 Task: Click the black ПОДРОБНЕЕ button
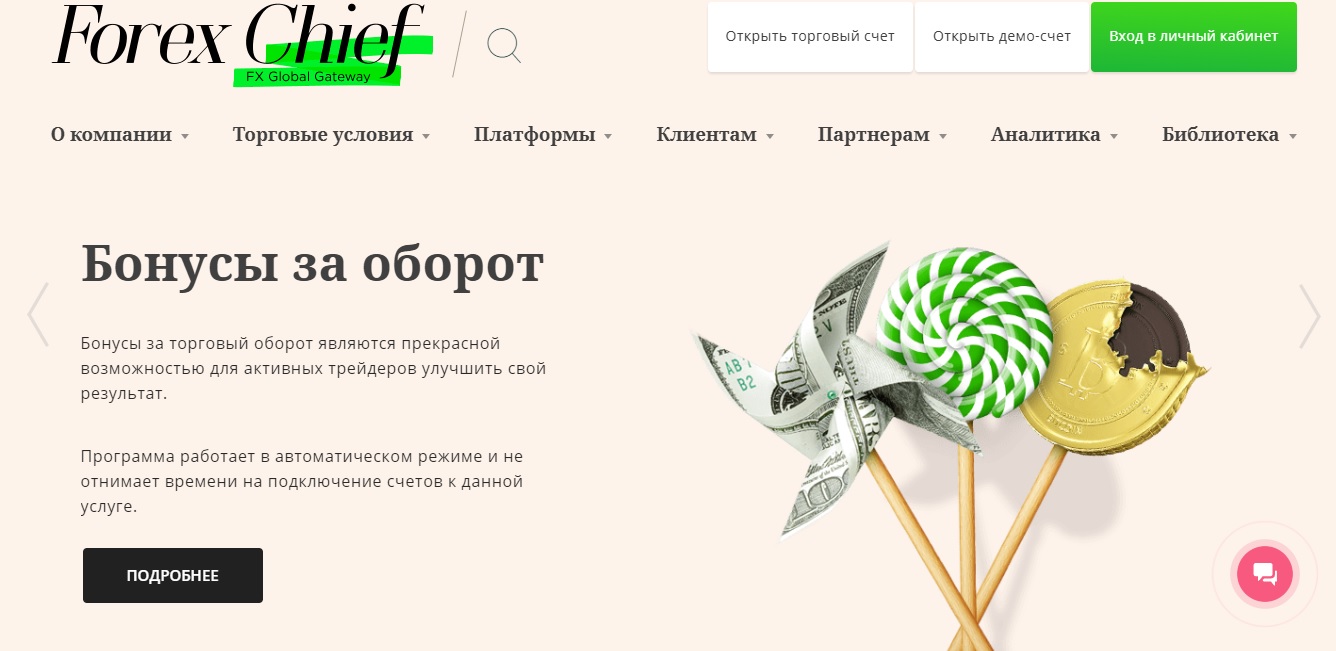tap(173, 575)
